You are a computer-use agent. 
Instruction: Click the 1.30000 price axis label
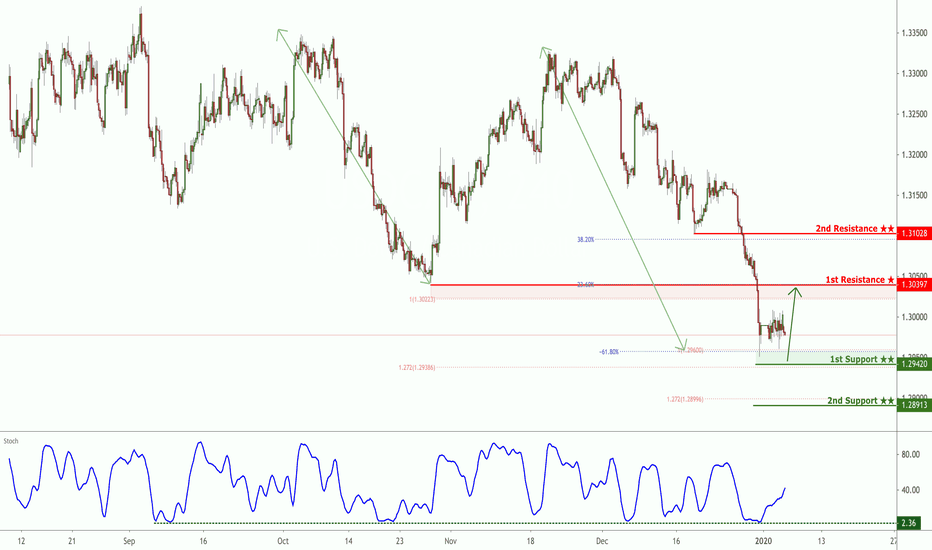pyautogui.click(x=914, y=317)
